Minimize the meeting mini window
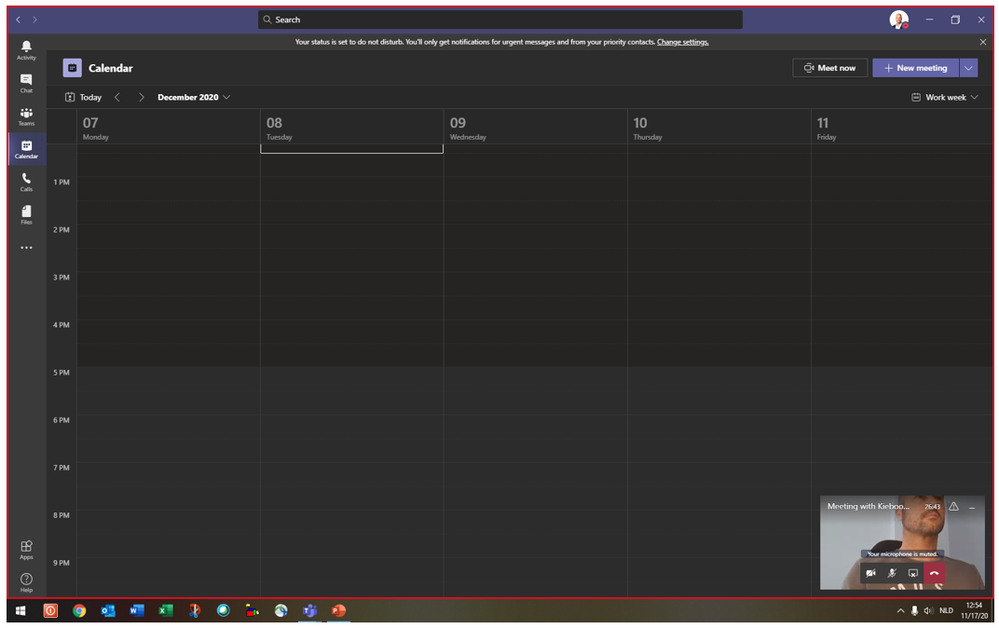The width and height of the screenshot is (999, 628). (x=972, y=508)
